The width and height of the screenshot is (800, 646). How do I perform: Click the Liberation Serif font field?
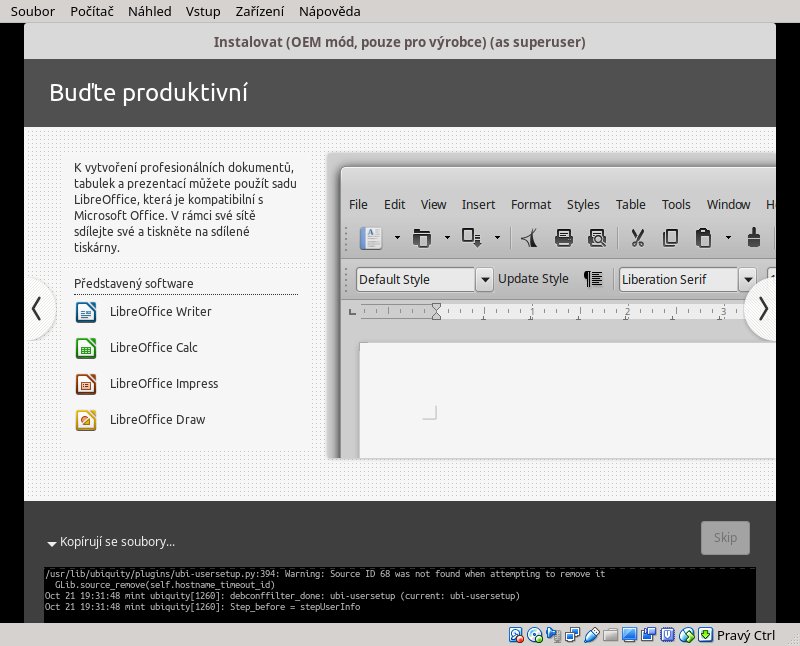pyautogui.click(x=679, y=280)
